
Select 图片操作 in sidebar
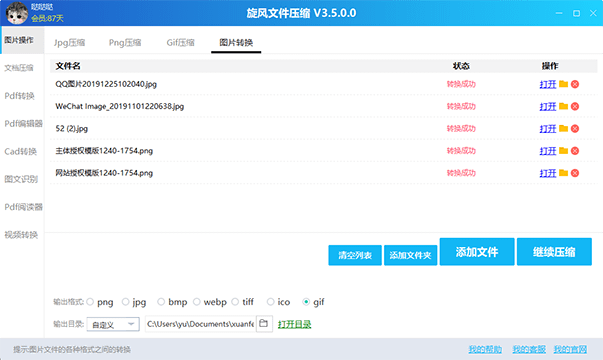pos(22,40)
